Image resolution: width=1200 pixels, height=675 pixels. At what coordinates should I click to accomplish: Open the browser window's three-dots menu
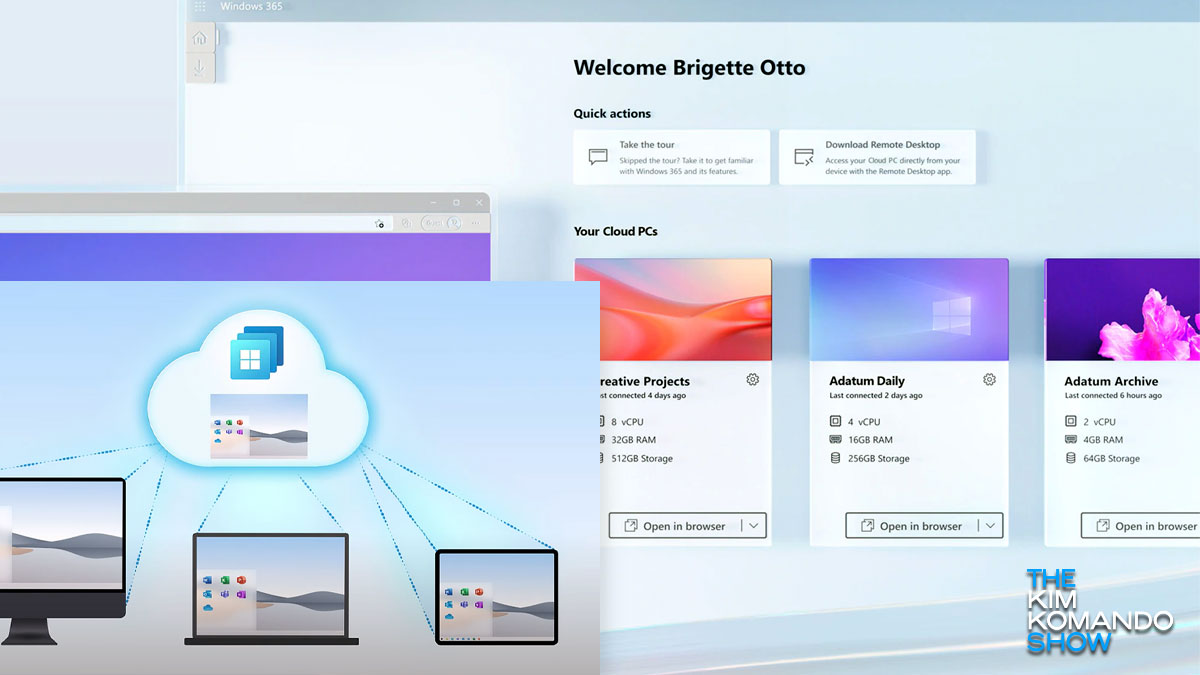475,224
